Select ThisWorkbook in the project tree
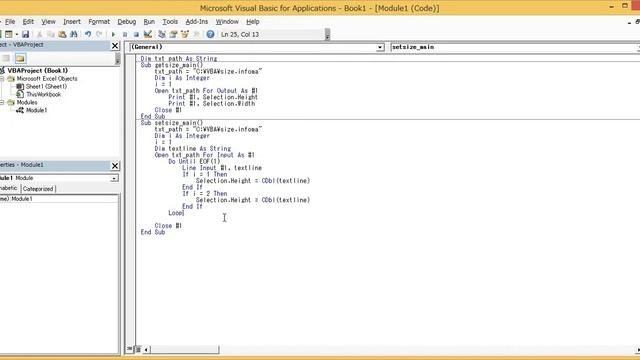640x360 pixels. click(43, 94)
